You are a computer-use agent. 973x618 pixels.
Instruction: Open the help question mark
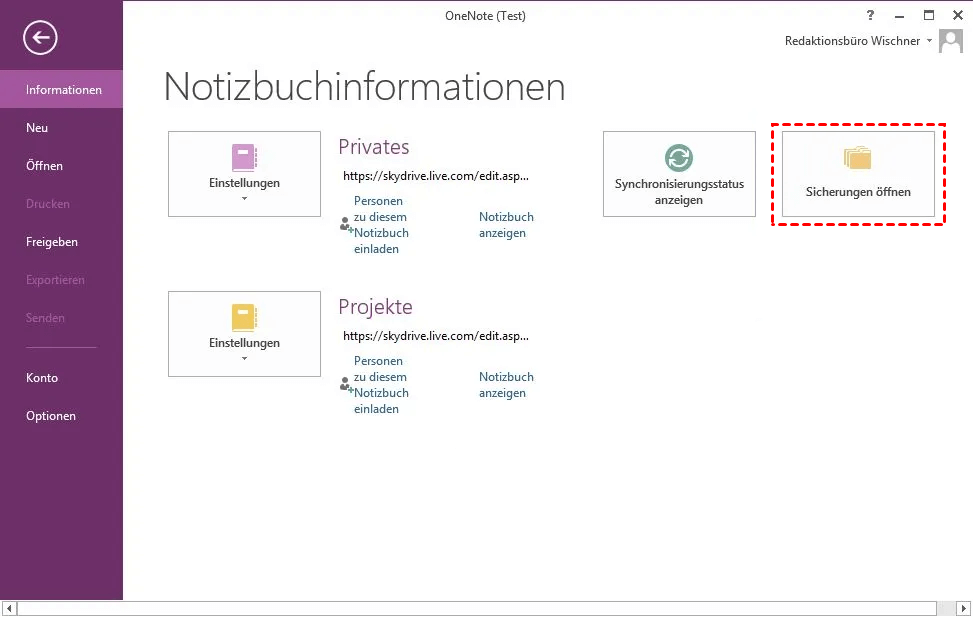tap(871, 16)
